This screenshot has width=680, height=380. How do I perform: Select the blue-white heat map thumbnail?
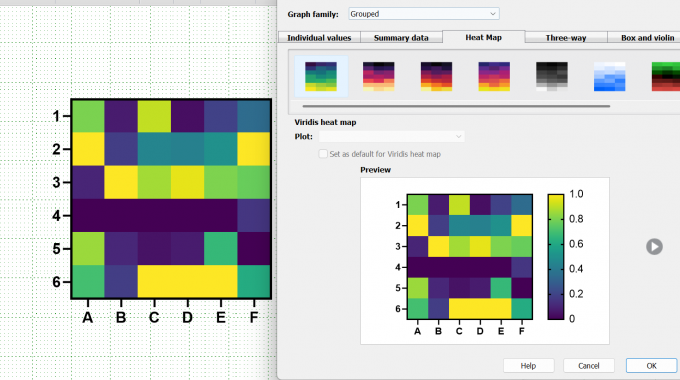point(609,76)
